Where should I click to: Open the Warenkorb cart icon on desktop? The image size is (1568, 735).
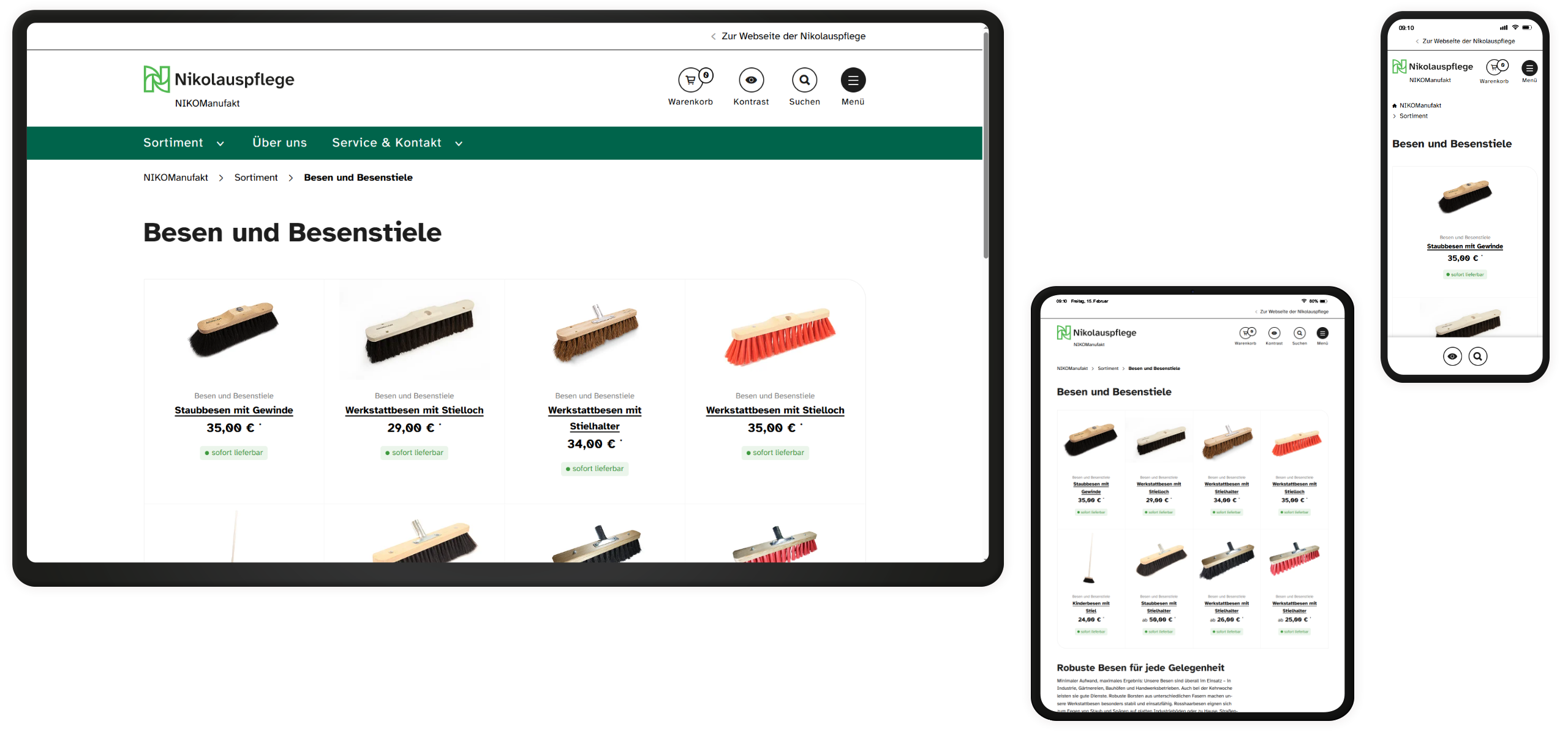click(x=690, y=80)
